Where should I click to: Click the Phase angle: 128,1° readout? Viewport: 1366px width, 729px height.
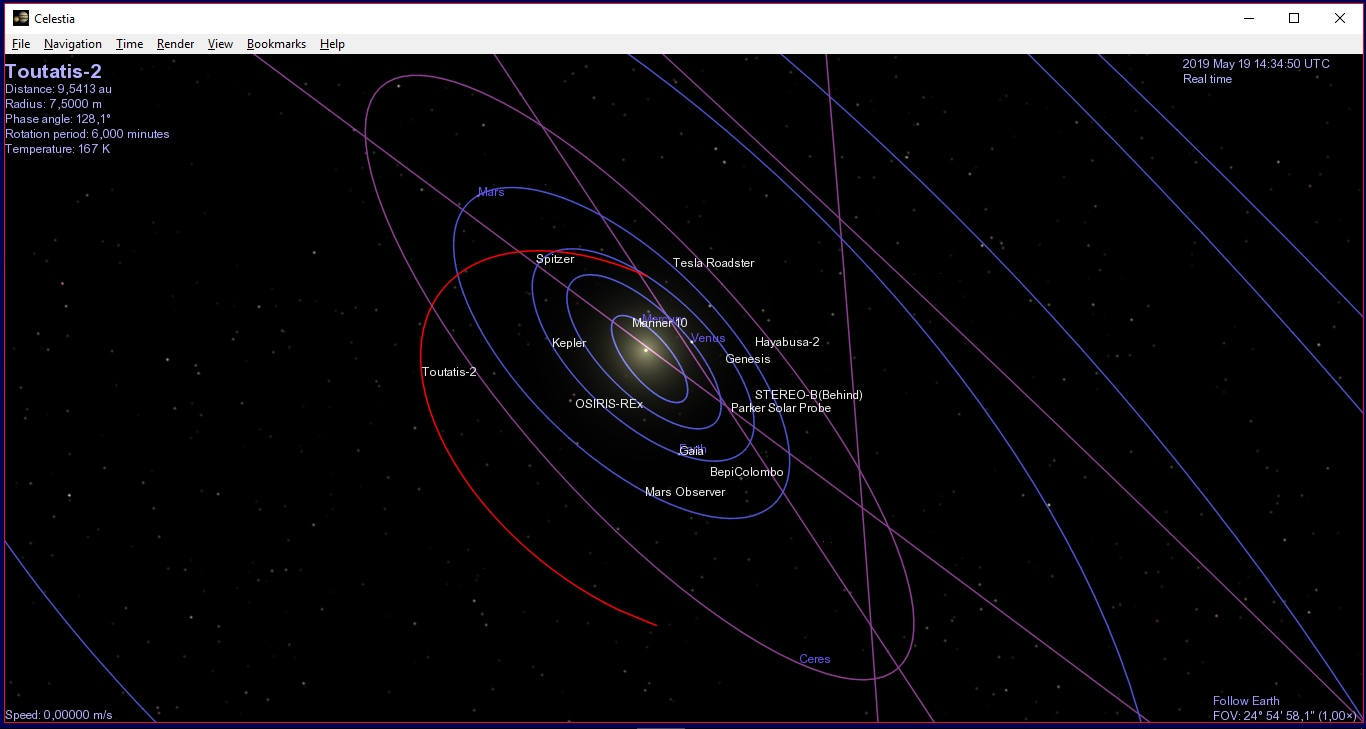pyautogui.click(x=58, y=119)
